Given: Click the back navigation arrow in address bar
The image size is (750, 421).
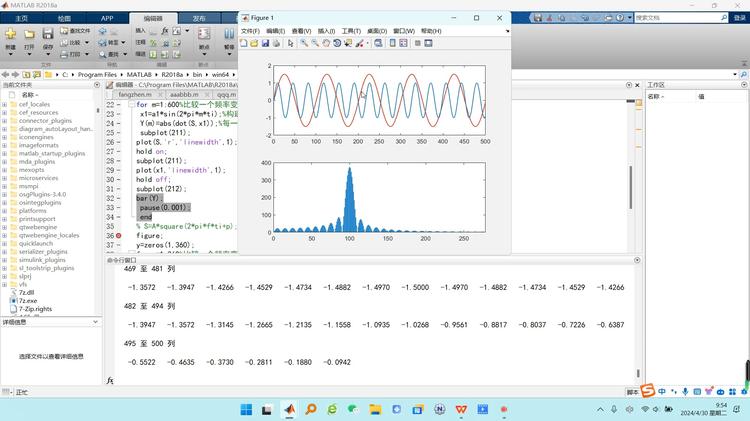Looking at the screenshot, I should 5,75.
